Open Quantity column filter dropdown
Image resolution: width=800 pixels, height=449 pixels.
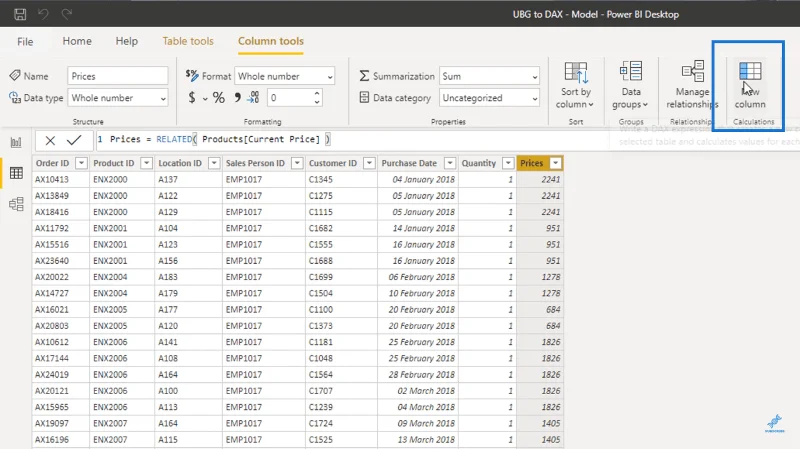click(x=508, y=163)
